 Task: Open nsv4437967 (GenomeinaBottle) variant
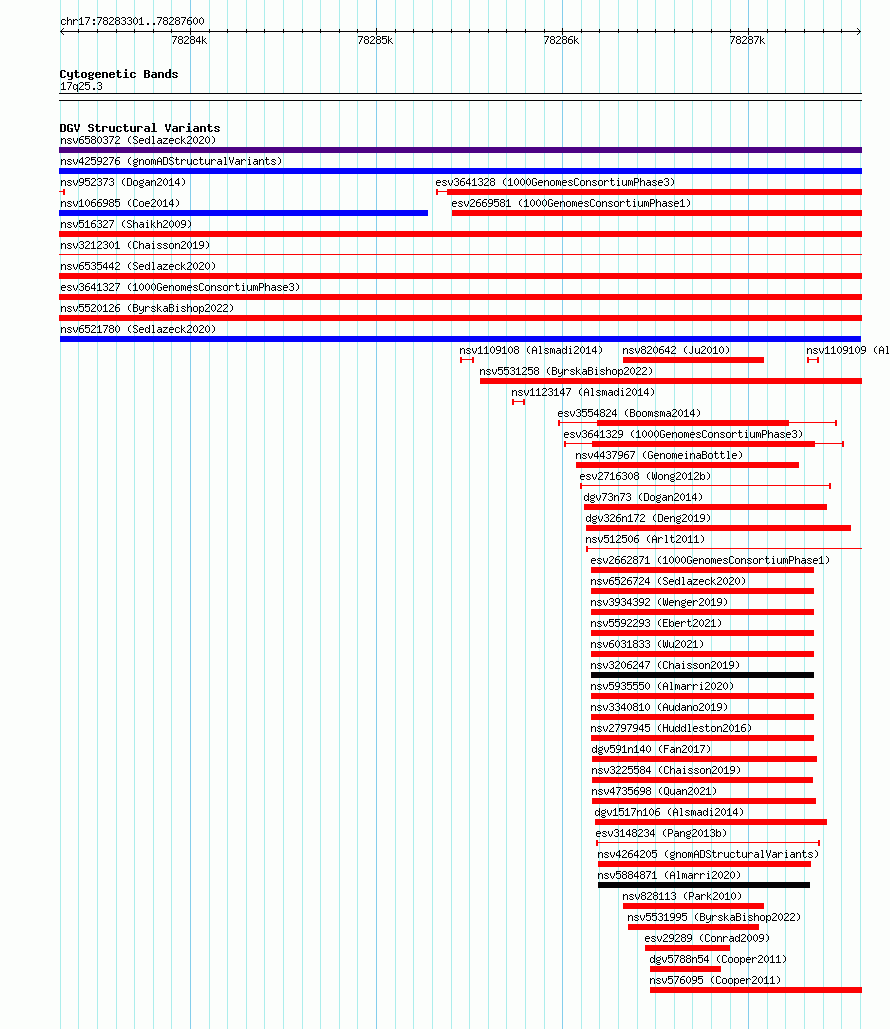tap(659, 455)
